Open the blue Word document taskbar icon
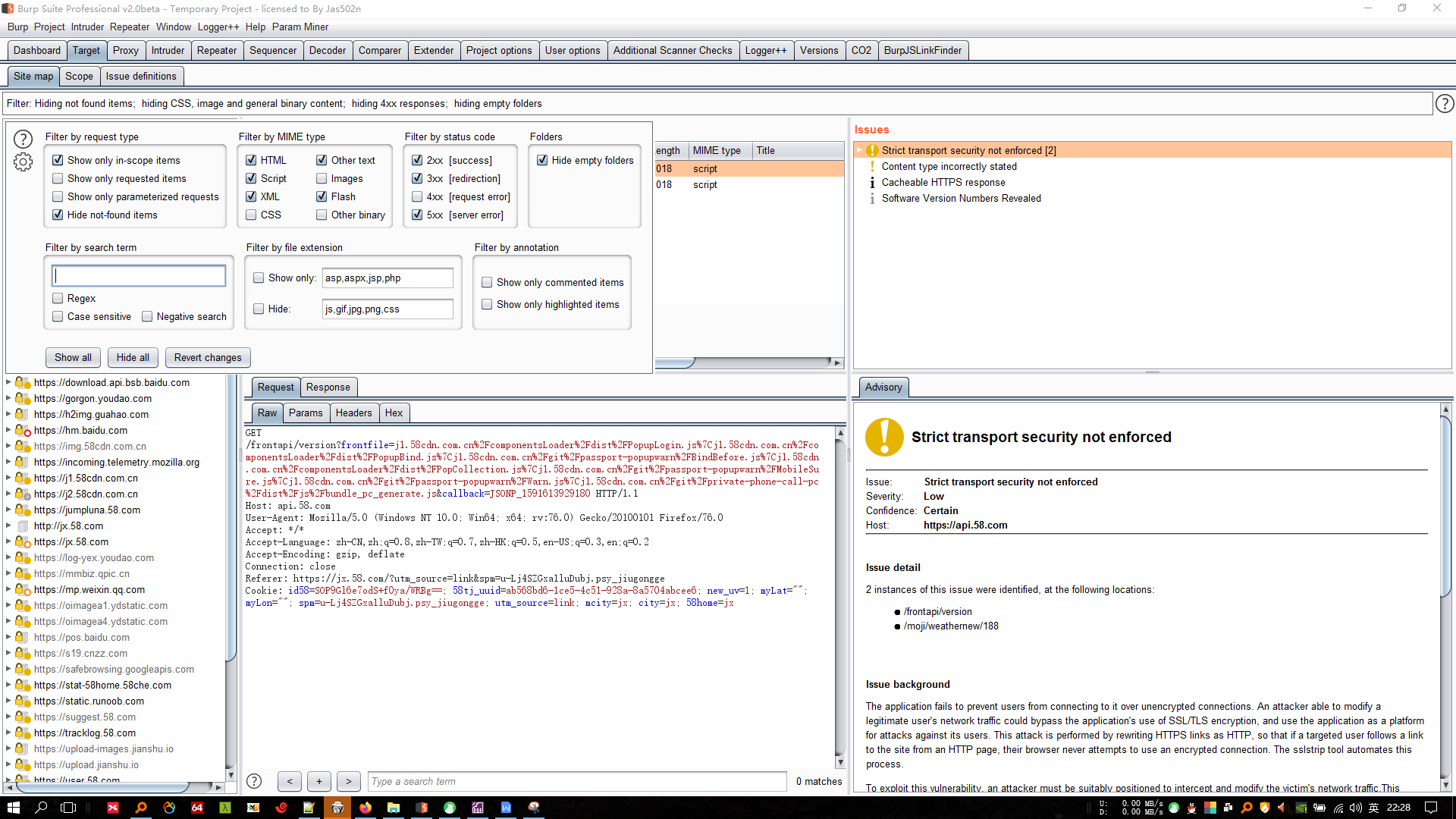 pyautogui.click(x=506, y=808)
